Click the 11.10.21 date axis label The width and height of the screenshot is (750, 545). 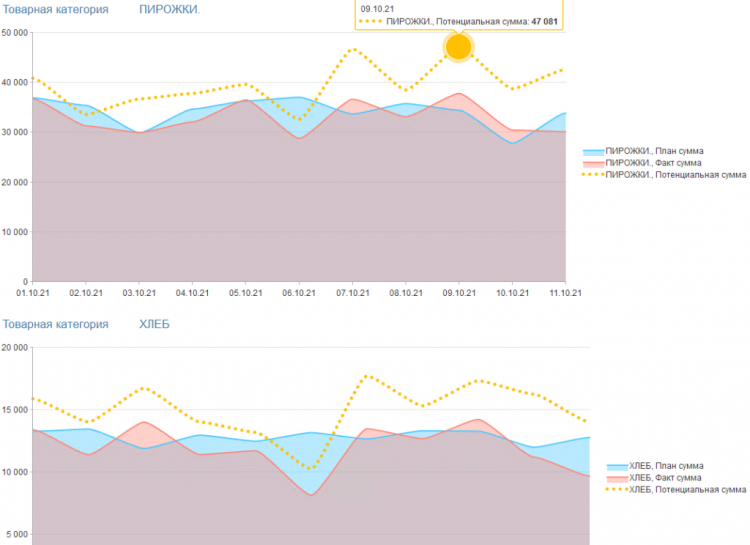coord(565,293)
